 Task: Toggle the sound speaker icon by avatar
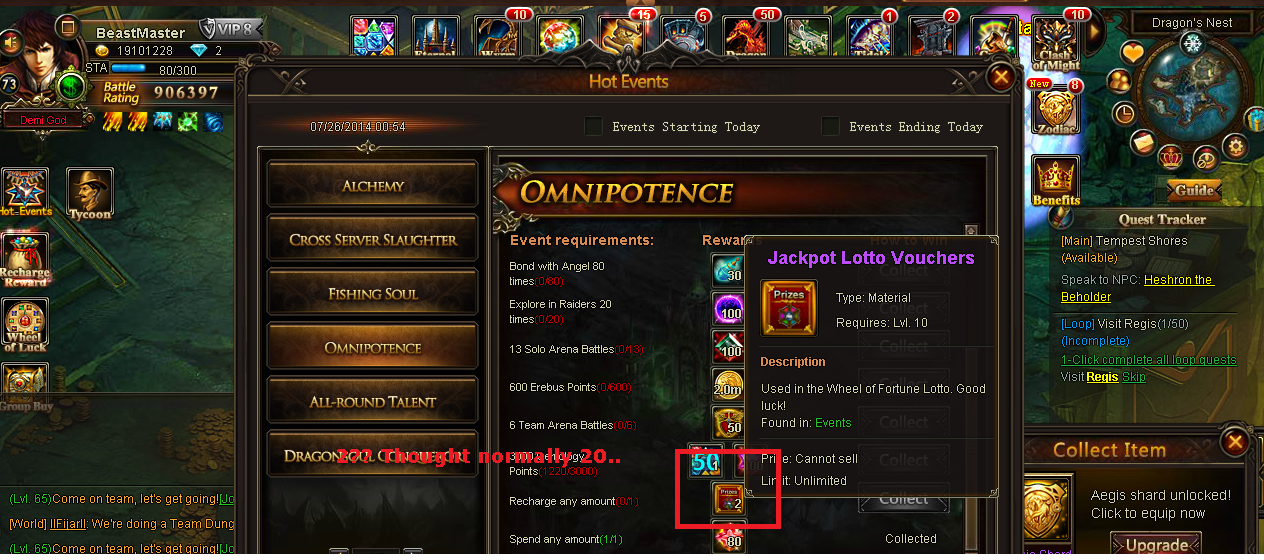point(11,42)
